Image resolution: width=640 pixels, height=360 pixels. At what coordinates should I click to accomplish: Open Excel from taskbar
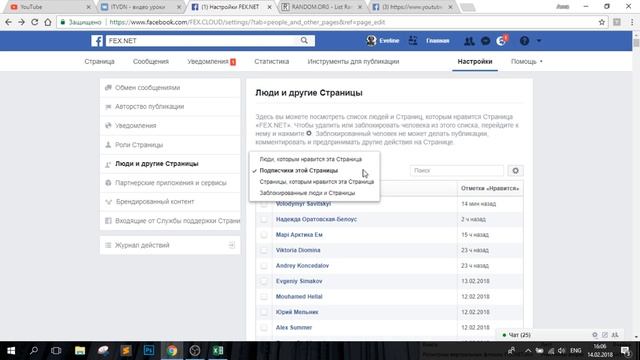pos(218,351)
